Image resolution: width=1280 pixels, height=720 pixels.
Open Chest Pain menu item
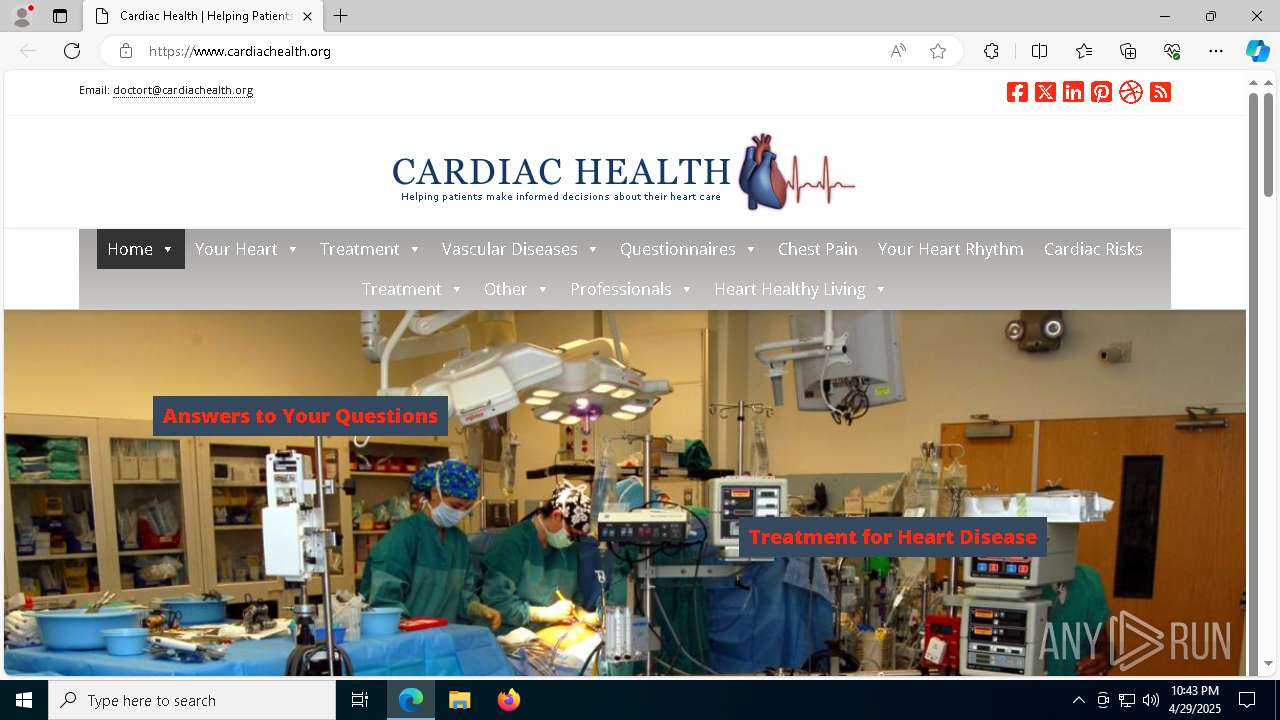(818, 249)
